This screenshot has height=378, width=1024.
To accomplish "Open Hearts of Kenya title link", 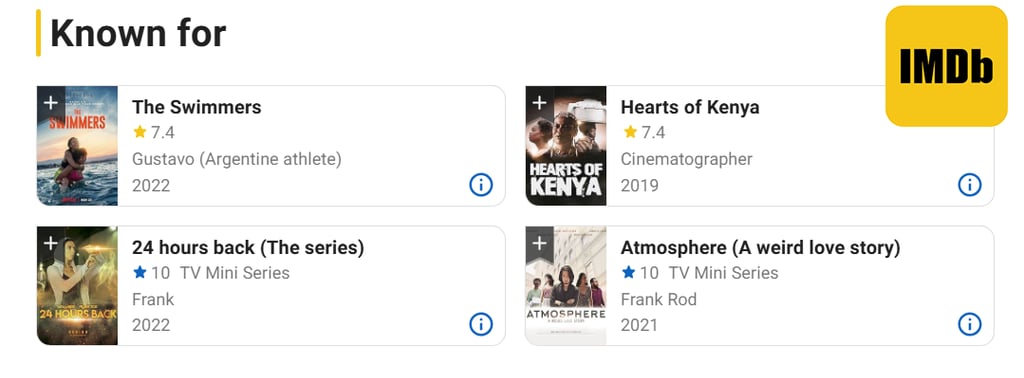I will [690, 107].
